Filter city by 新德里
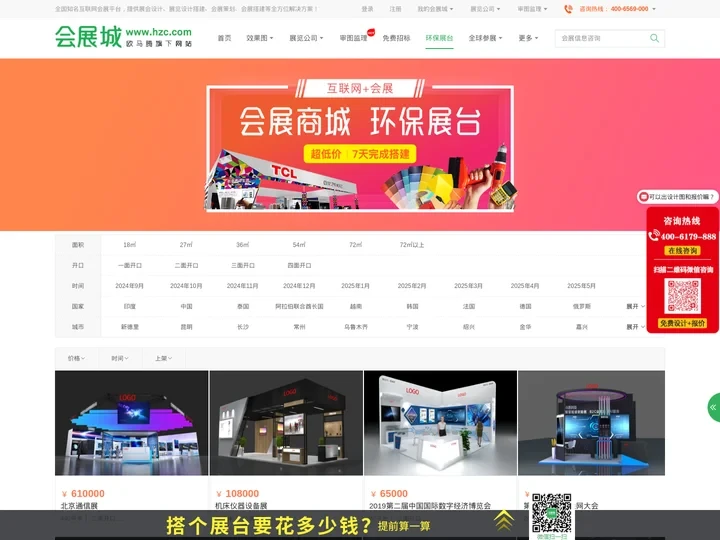 tap(130, 327)
